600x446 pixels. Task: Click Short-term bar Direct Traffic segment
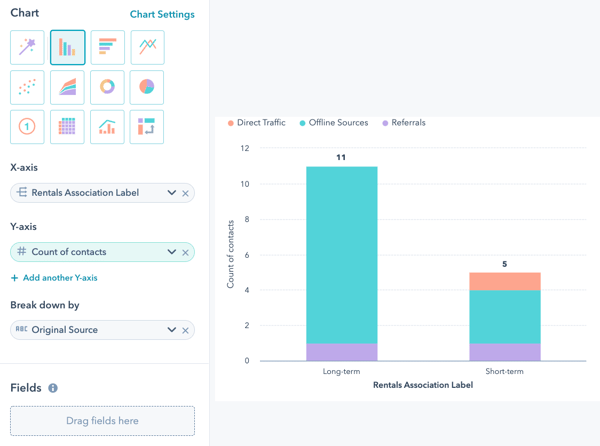(x=505, y=281)
